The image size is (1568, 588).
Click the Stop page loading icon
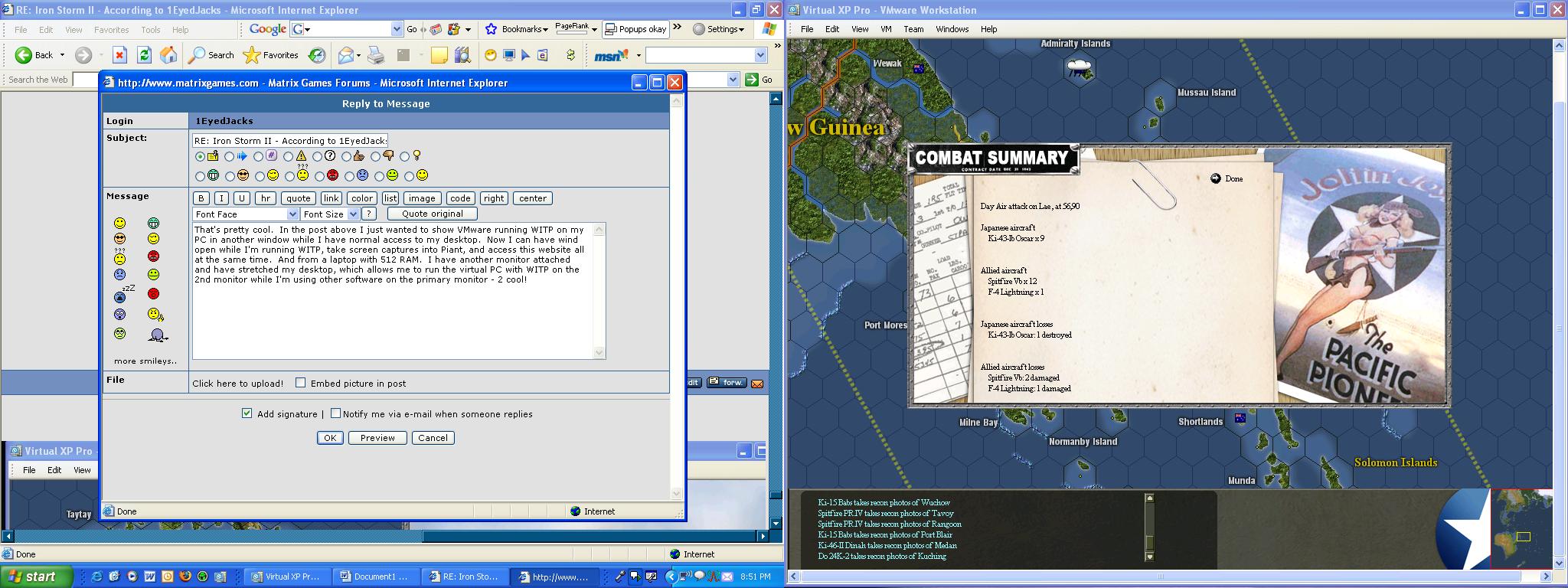pos(119,55)
